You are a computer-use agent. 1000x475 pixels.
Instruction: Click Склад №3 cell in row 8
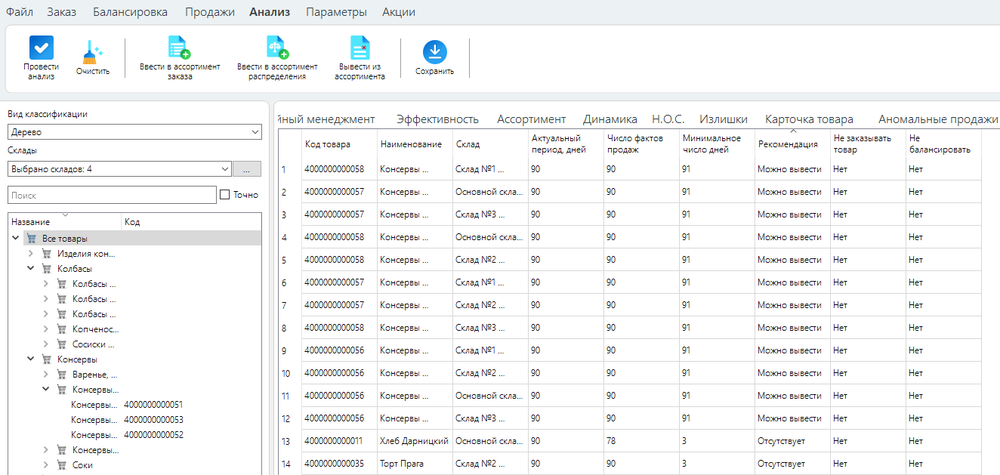click(490, 328)
